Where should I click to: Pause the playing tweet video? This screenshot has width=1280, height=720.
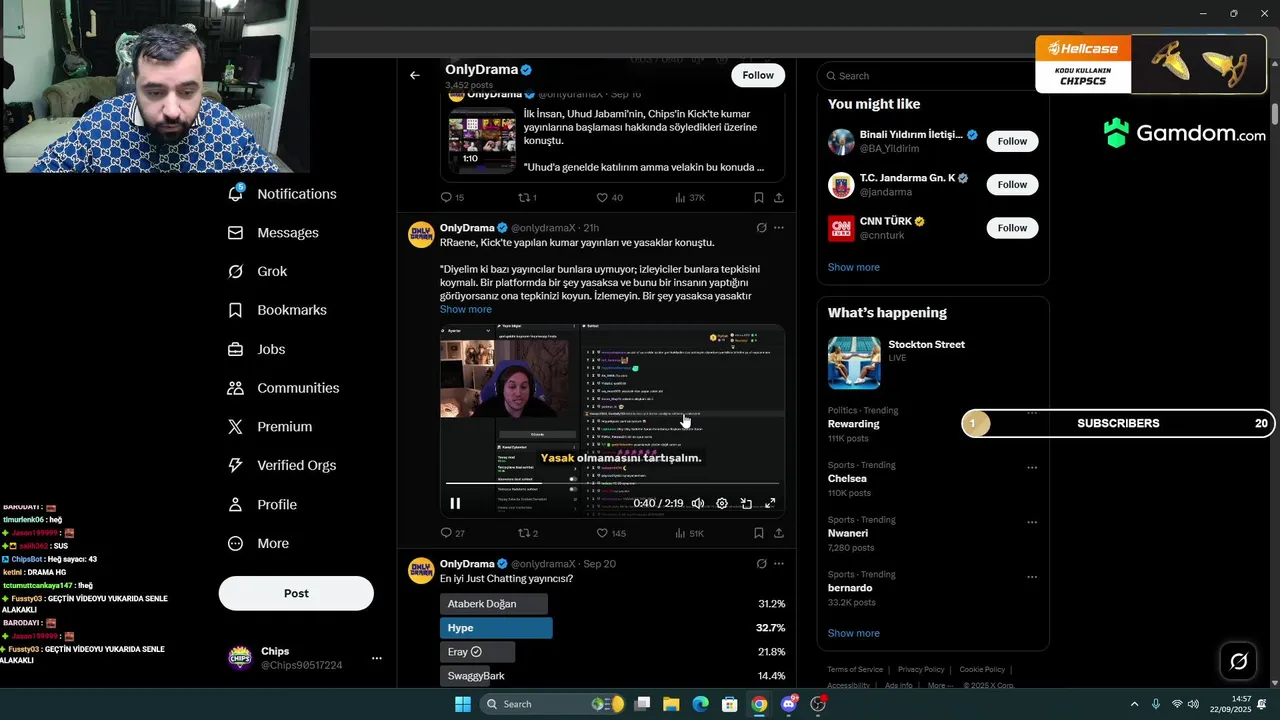click(455, 503)
